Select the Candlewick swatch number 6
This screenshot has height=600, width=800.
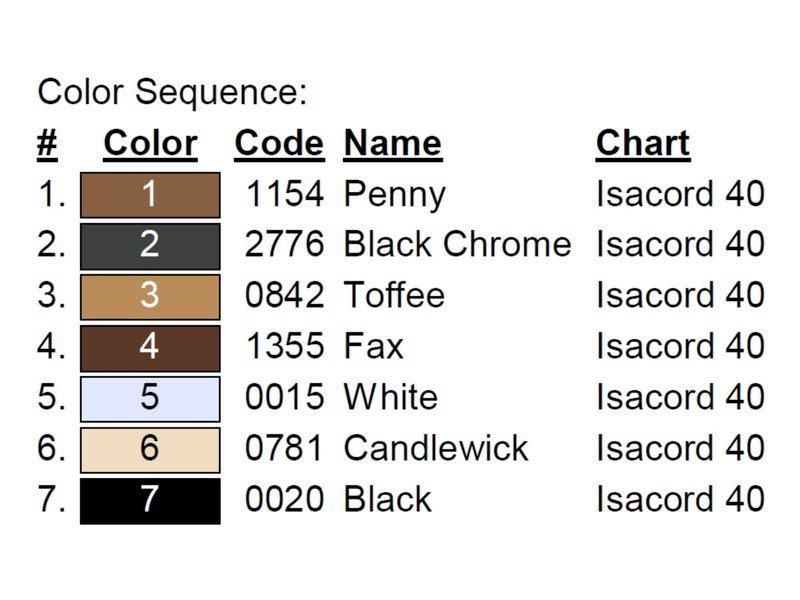click(150, 450)
